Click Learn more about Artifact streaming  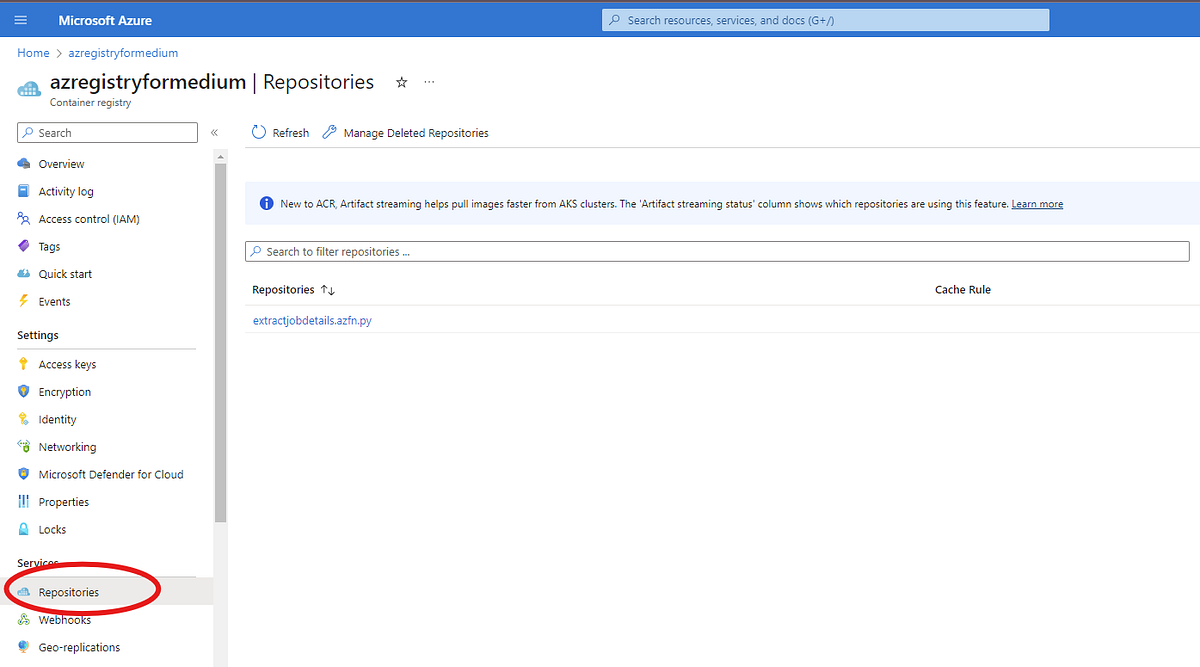click(x=1037, y=203)
